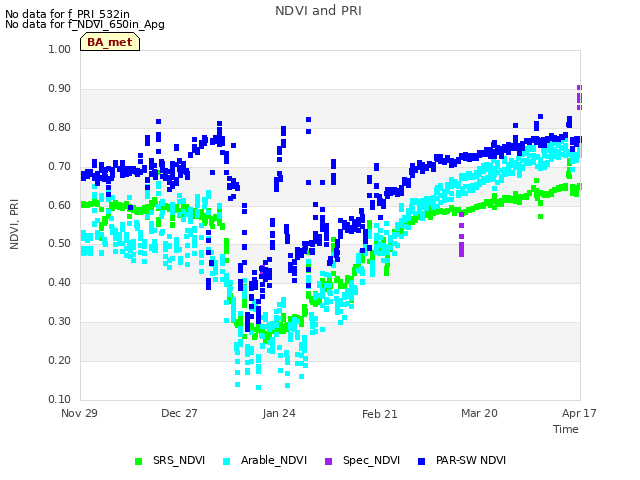
Task: Click the 0.90 y-axis tick label
Action: click(60, 89)
